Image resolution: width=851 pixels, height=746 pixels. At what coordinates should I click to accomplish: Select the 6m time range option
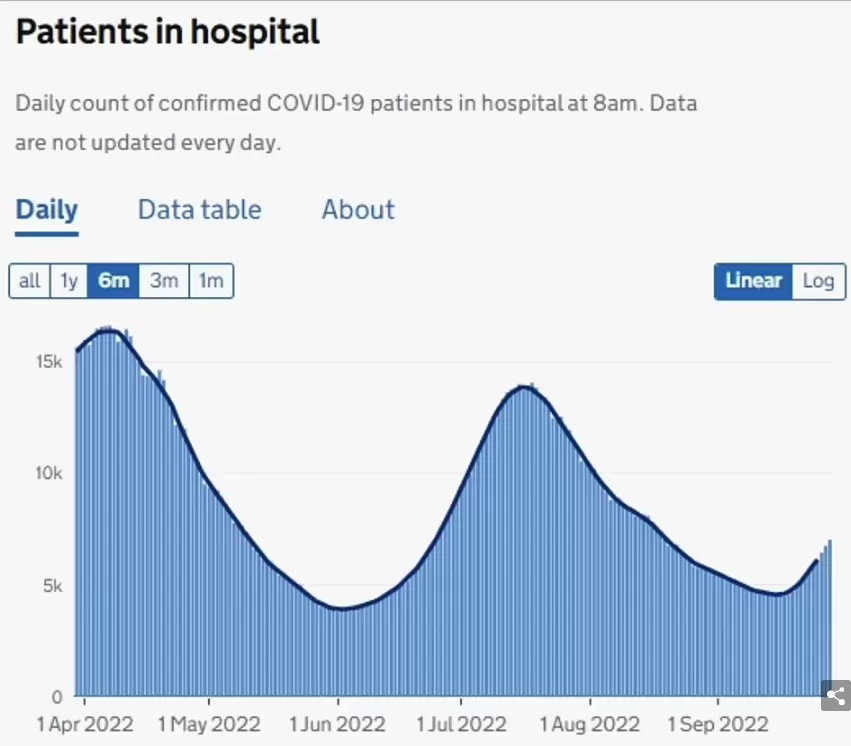pos(113,281)
